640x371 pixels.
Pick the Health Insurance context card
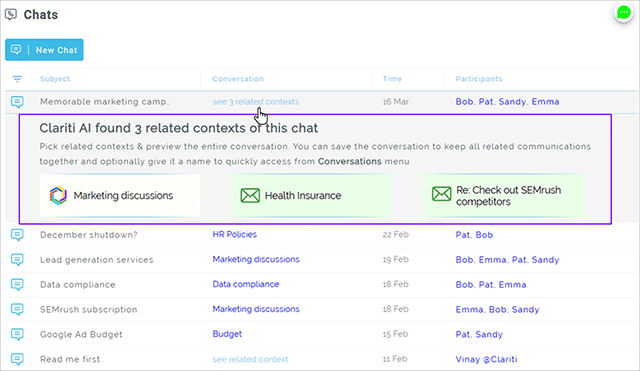point(311,195)
